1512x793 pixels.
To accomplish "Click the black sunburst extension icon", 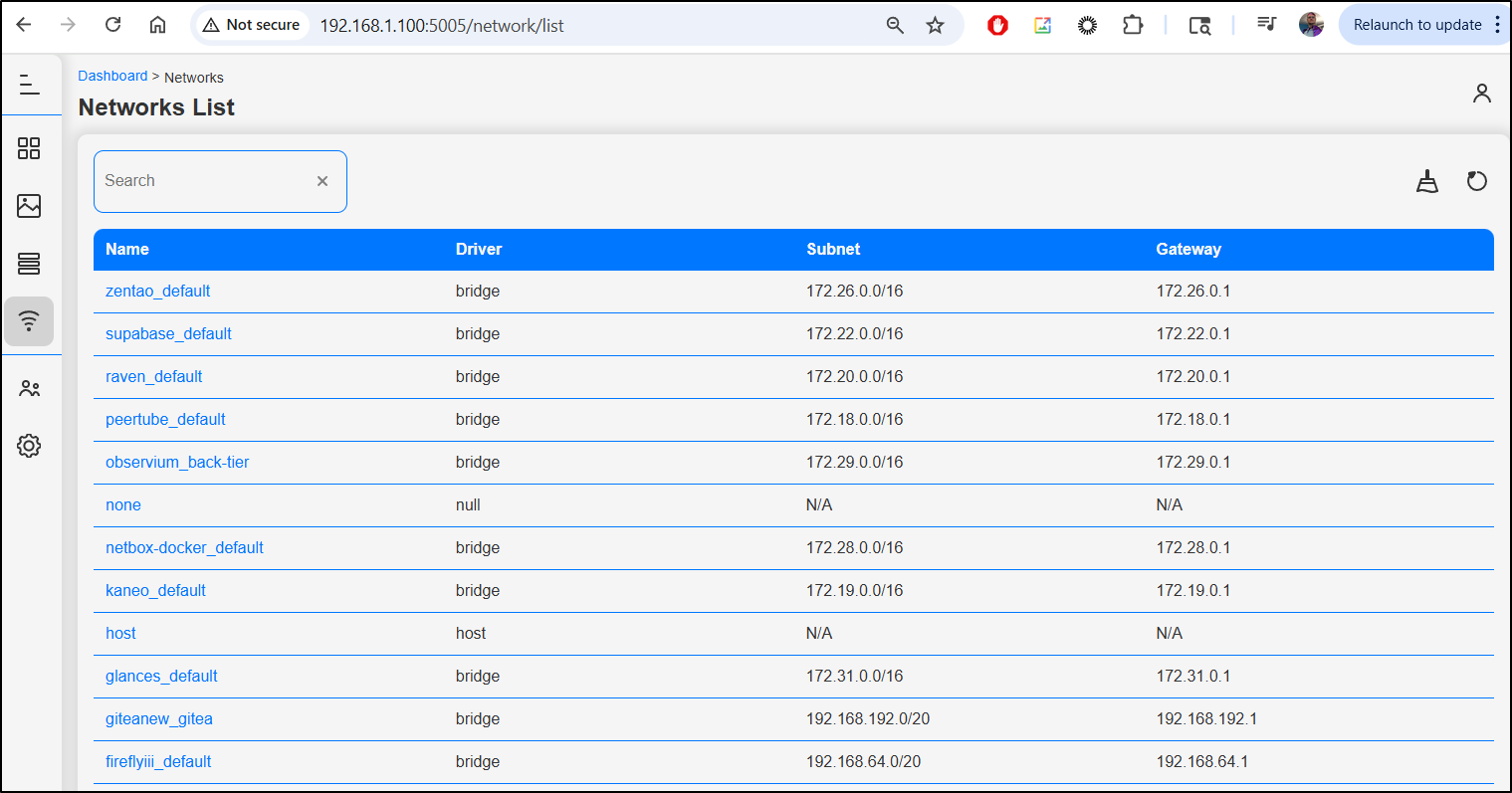I will pyautogui.click(x=1087, y=25).
